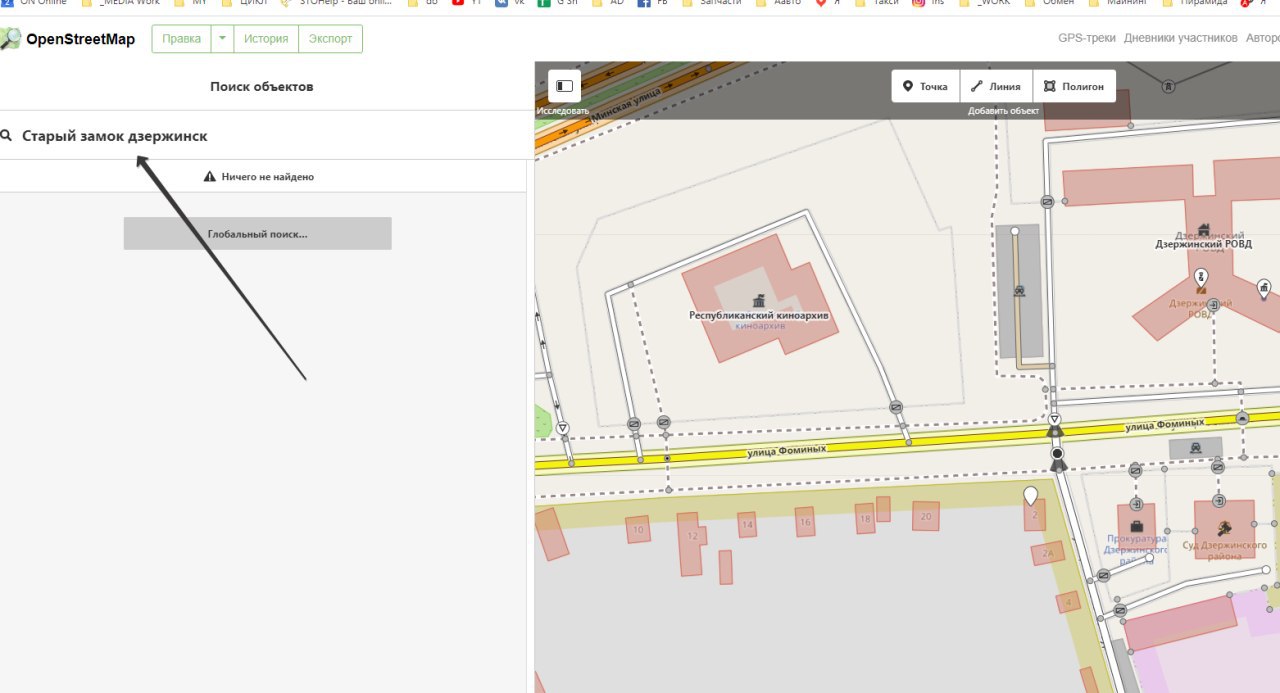Expand the dropdown arrow beside Правка
This screenshot has height=693, width=1280.
222,39
